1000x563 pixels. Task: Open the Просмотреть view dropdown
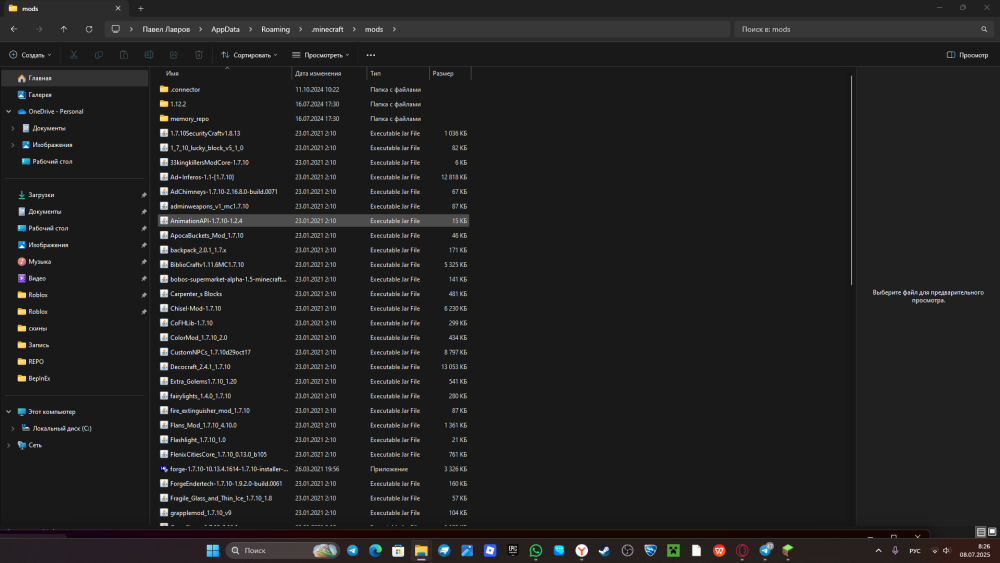click(321, 55)
